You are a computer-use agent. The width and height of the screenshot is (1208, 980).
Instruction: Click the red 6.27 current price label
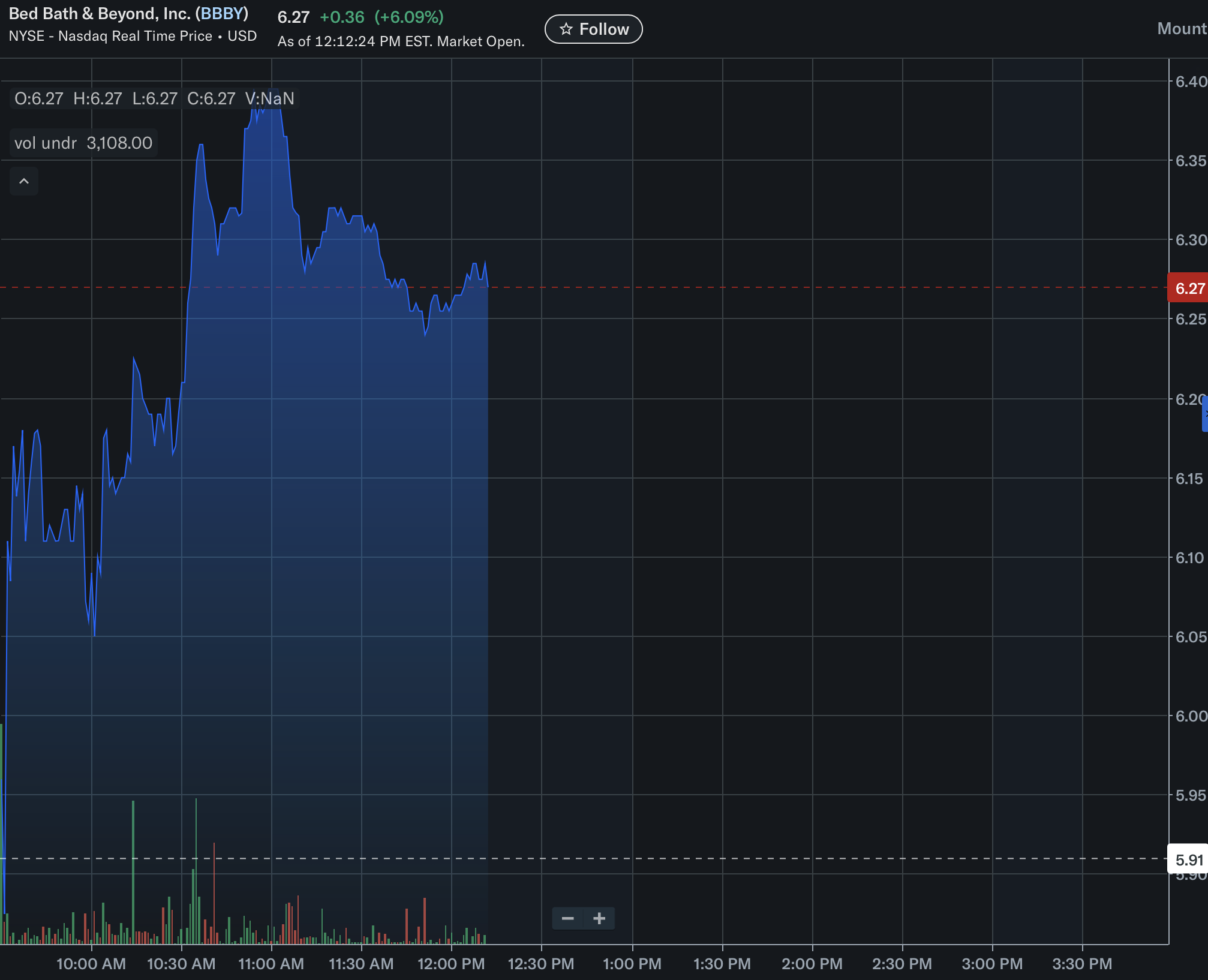1188,288
